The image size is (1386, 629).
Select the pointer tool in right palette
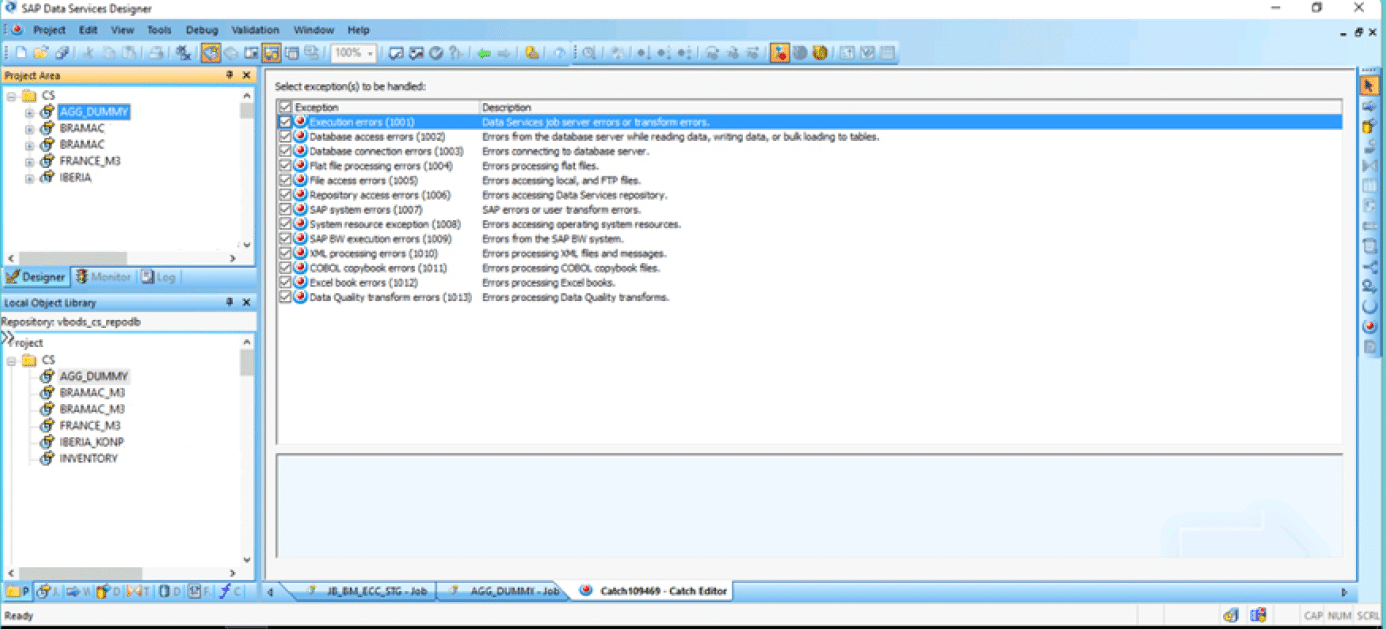pyautogui.click(x=1369, y=86)
